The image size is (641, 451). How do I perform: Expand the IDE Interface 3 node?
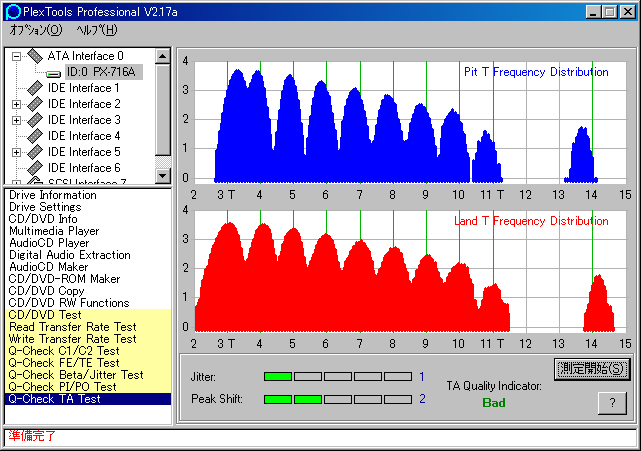(16, 120)
